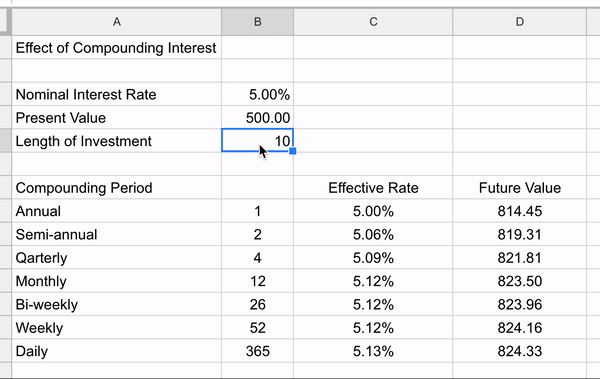Click the periods value 52 in Weekly row
600x379 pixels.
258,328
